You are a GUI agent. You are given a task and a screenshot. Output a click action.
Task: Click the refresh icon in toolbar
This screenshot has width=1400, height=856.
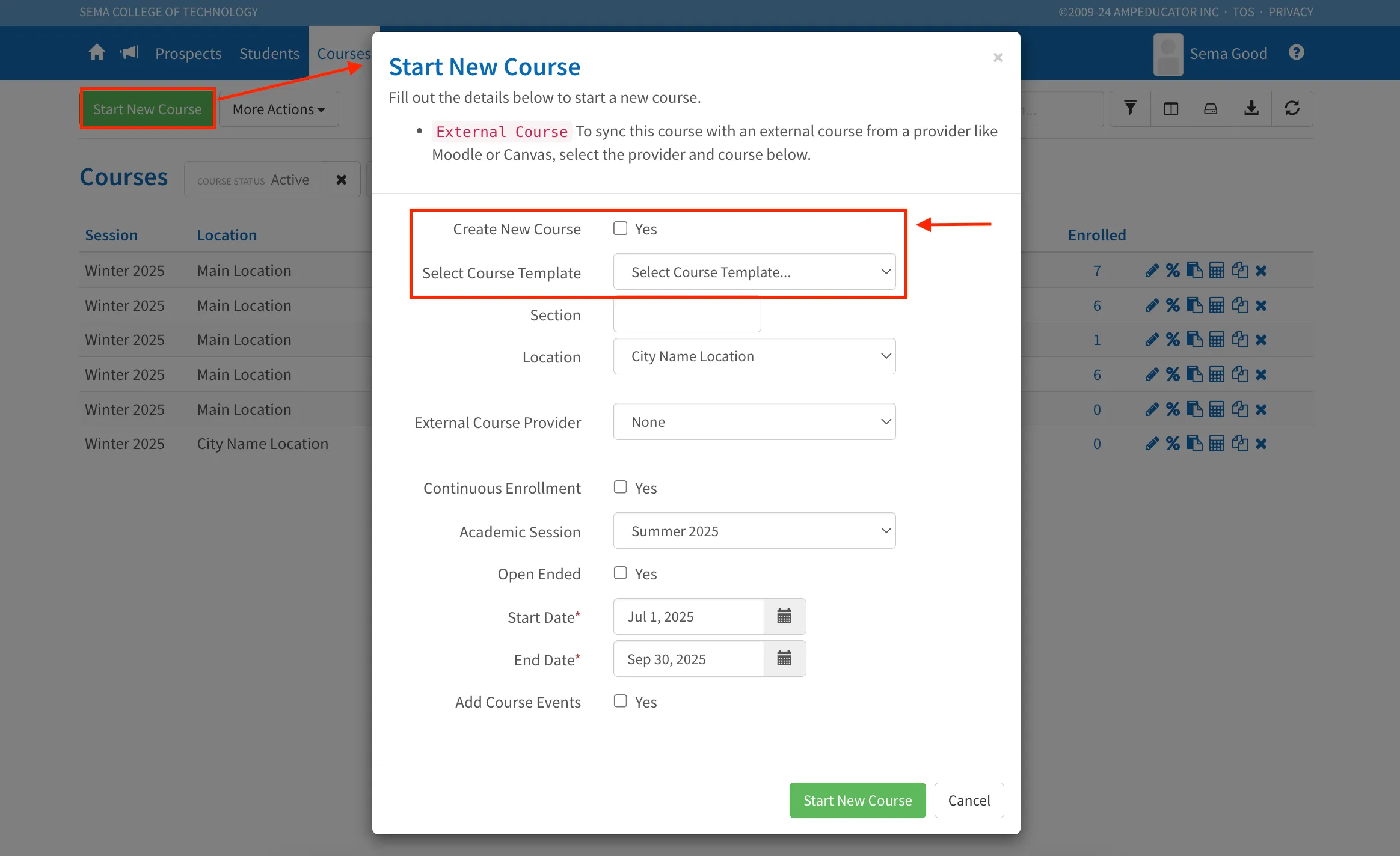(x=1292, y=109)
